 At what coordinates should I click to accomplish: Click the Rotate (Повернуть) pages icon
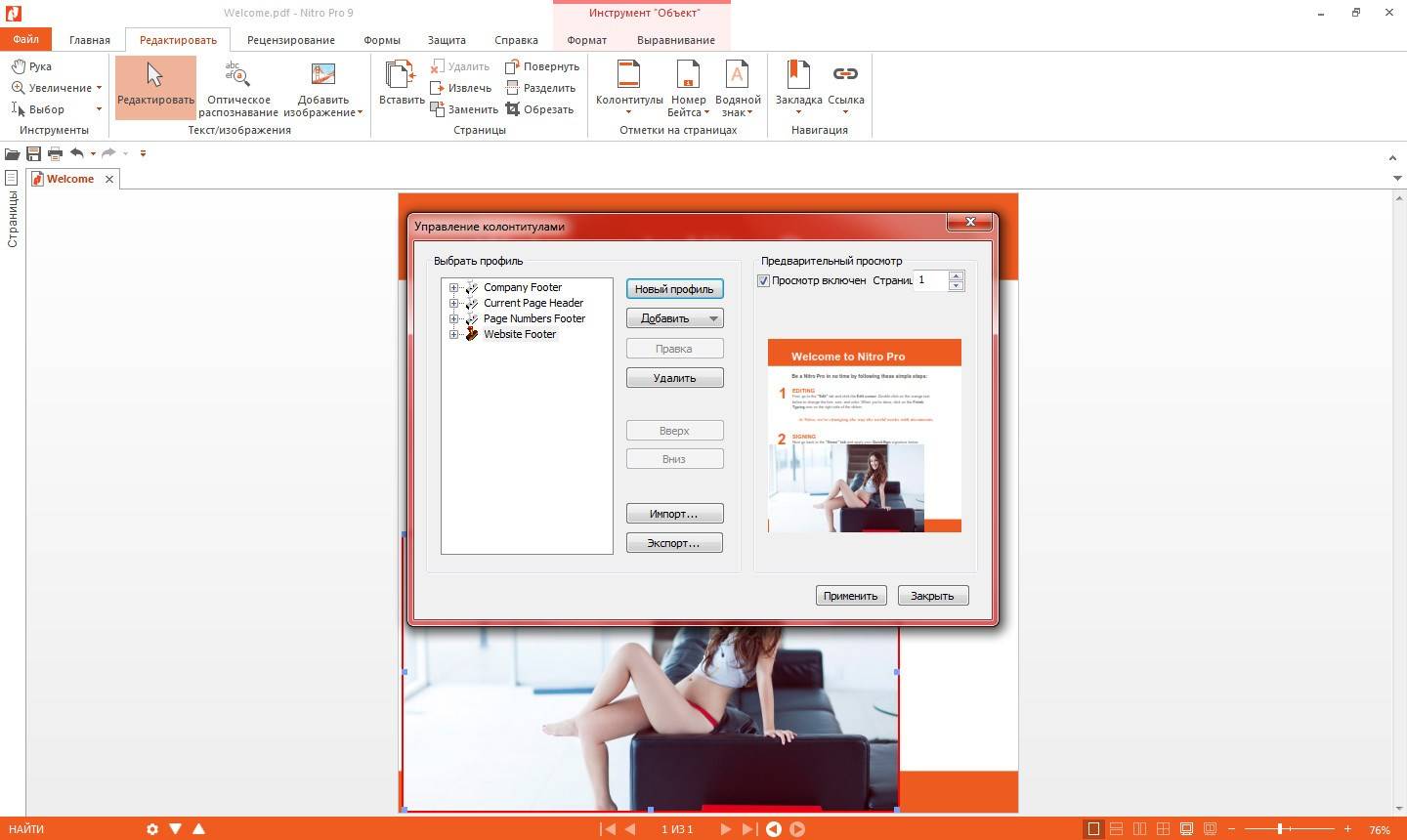[513, 66]
